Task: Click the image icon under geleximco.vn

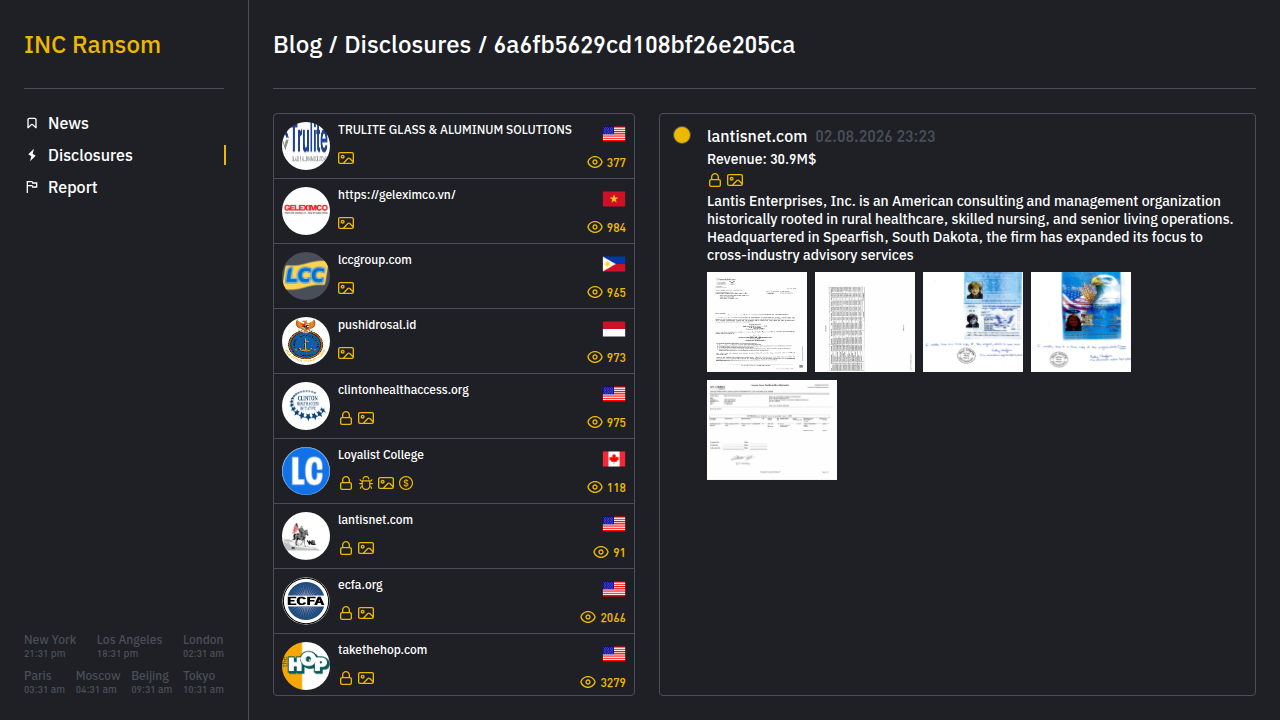Action: point(346,223)
